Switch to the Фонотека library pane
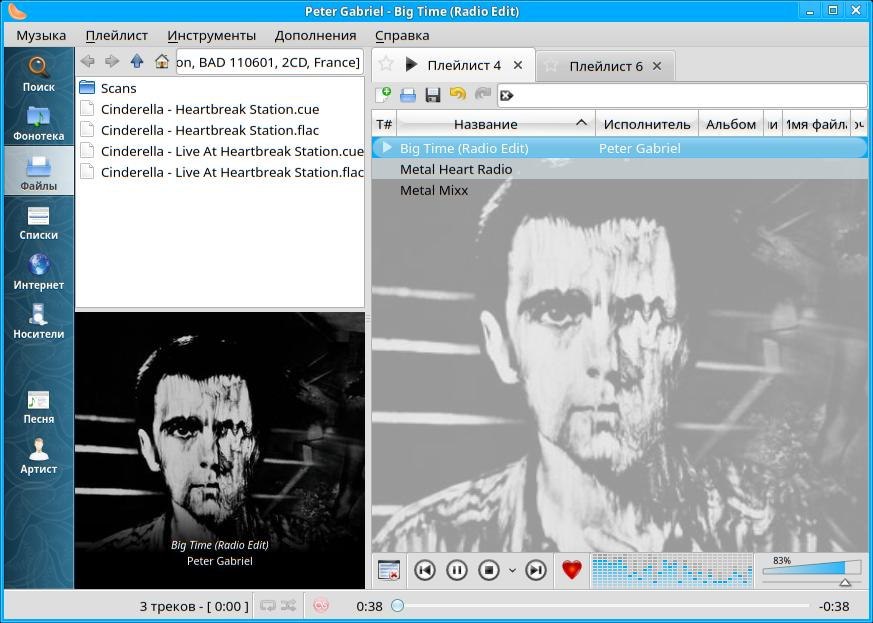The width and height of the screenshot is (873, 623). pyautogui.click(x=38, y=122)
